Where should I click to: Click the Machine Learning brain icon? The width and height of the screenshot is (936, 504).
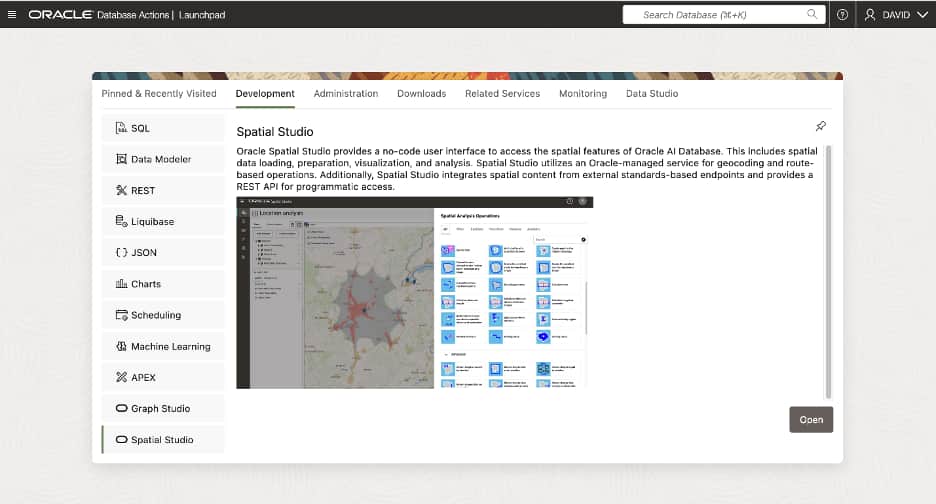click(121, 346)
